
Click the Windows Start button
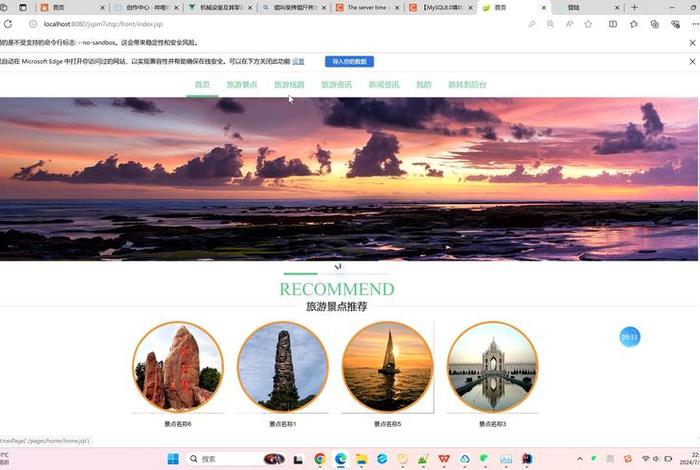172,459
